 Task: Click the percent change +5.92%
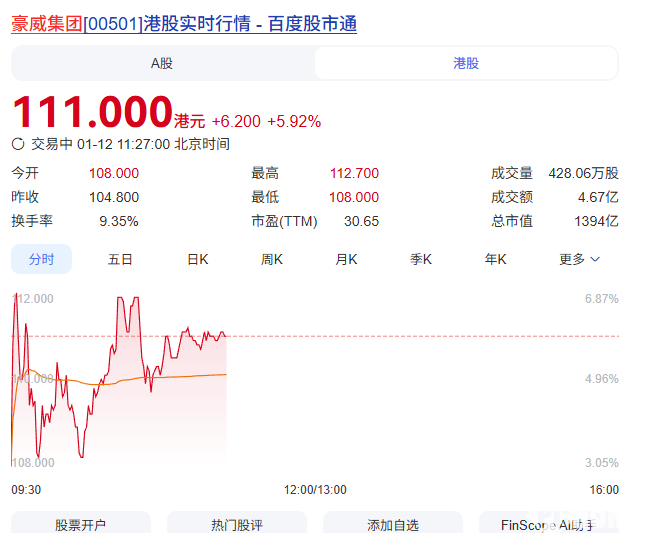(294, 121)
